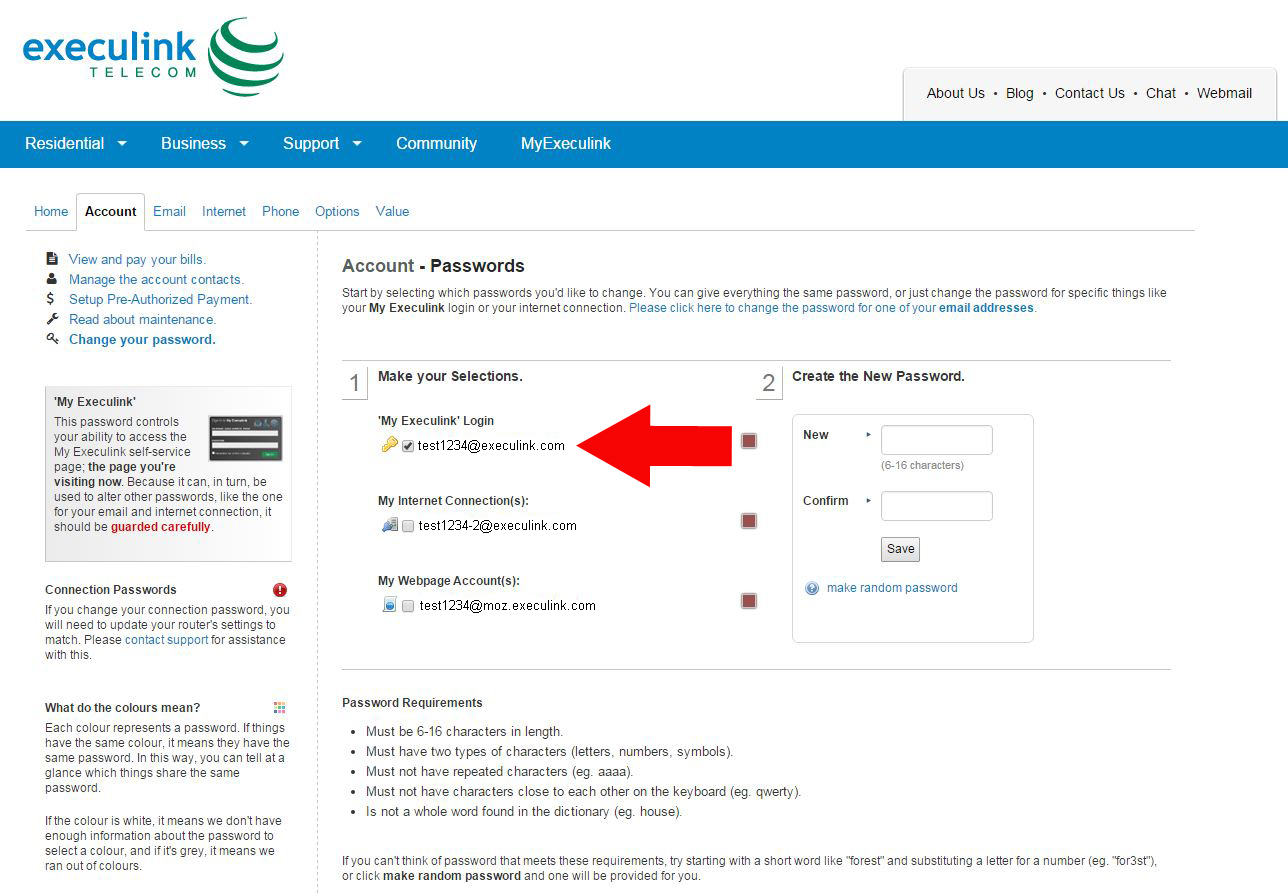Image resolution: width=1288 pixels, height=896 pixels.
Task: Click the 'Must not have repeated characters' requirement
Action: [500, 772]
